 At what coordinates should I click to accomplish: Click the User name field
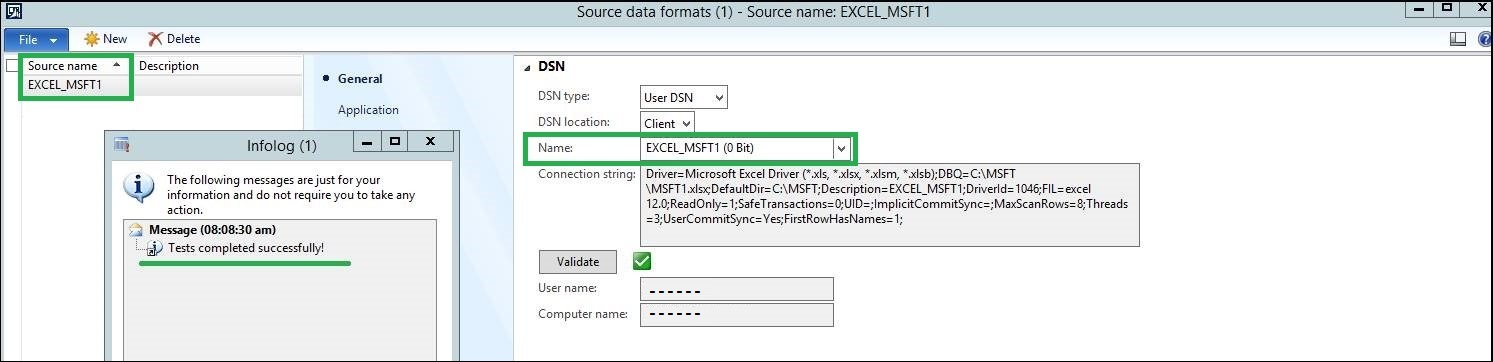click(x=736, y=289)
